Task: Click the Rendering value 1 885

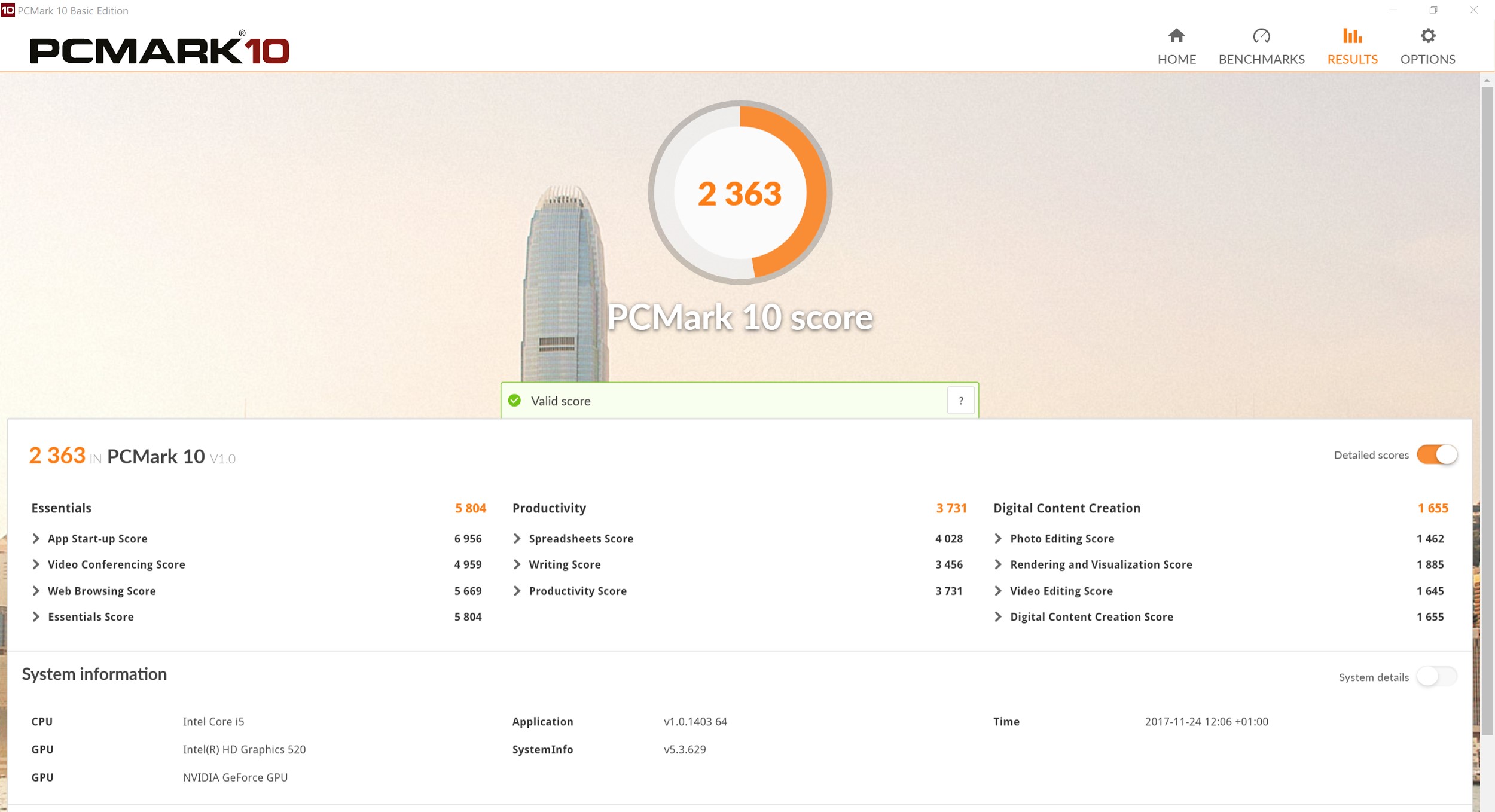Action: click(x=1430, y=564)
